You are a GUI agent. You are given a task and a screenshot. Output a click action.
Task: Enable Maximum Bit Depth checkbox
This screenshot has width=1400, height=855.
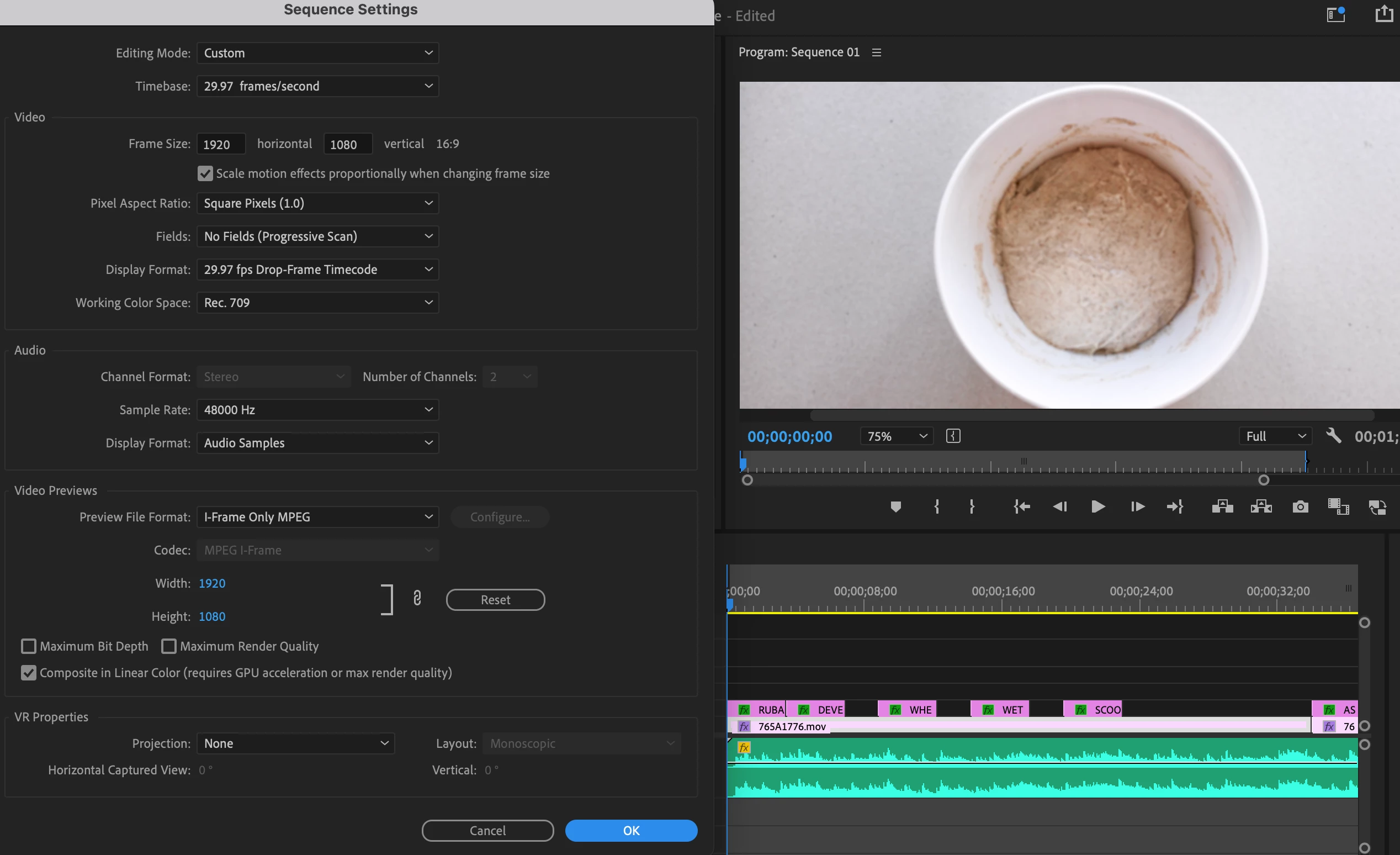coord(28,646)
